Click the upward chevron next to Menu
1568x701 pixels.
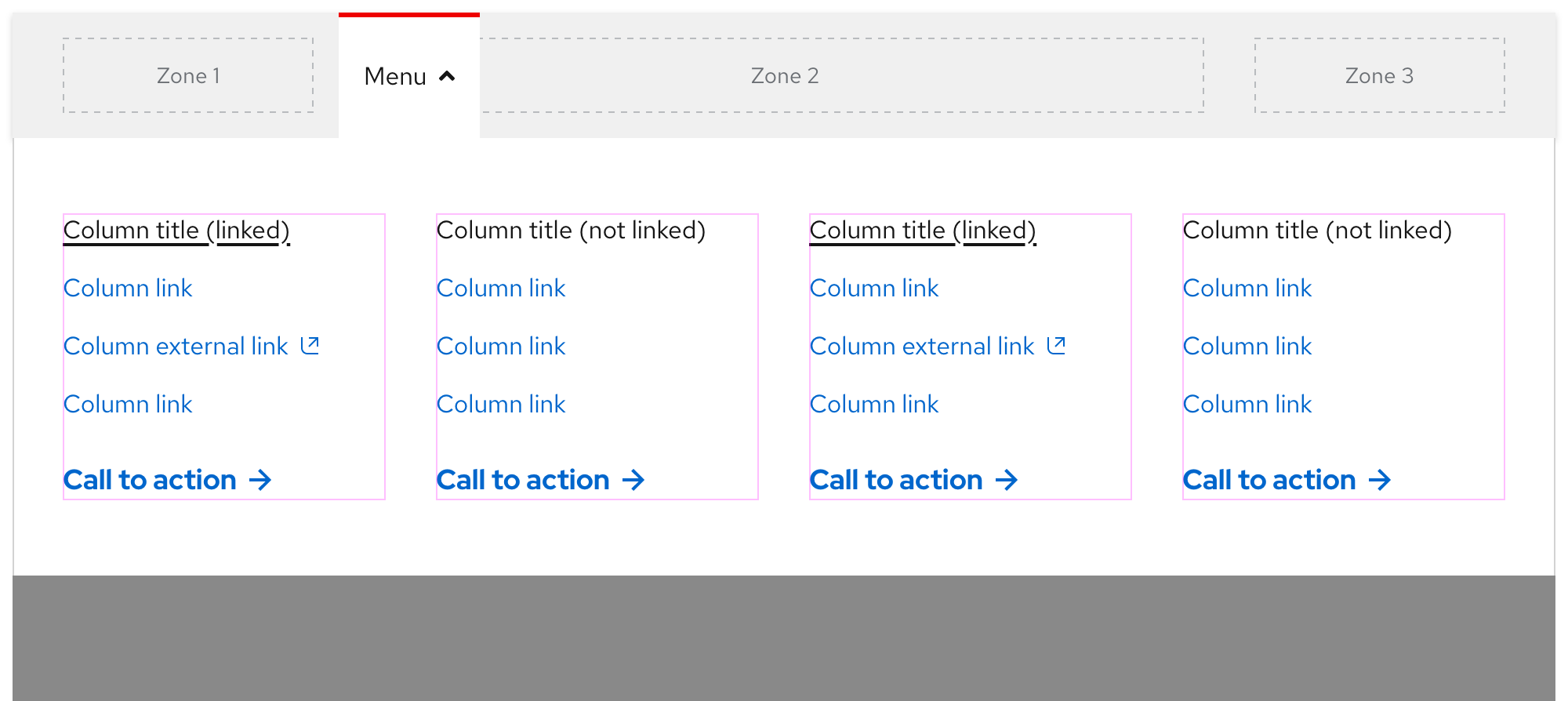(447, 76)
